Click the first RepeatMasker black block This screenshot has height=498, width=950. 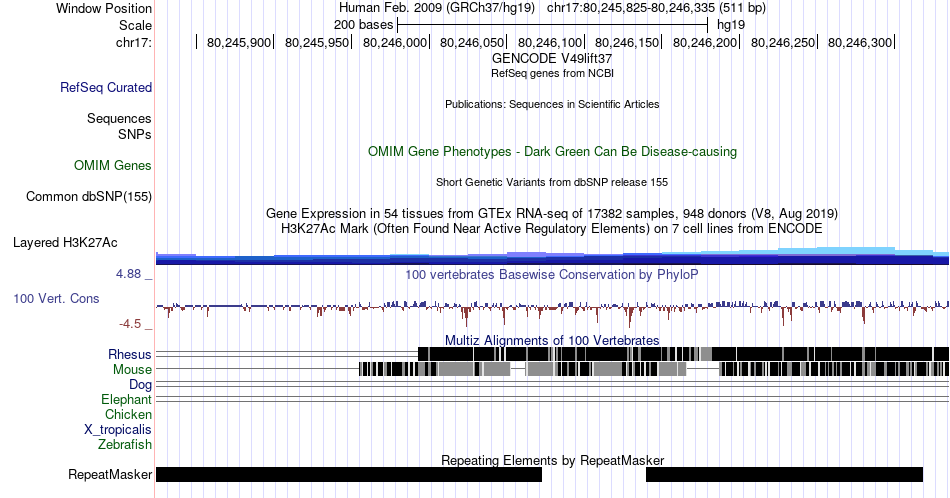point(348,474)
